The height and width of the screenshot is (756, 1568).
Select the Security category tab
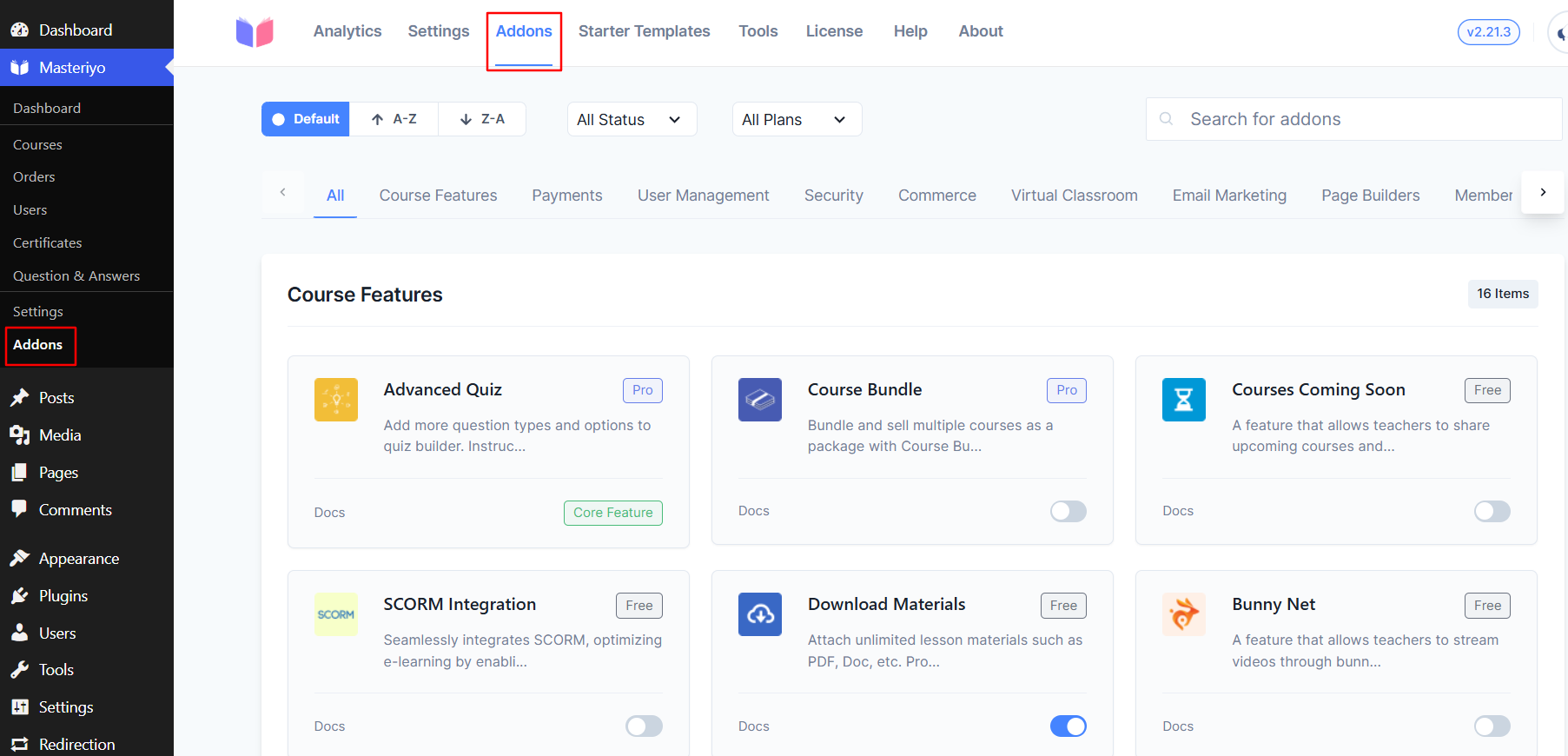[x=834, y=196]
